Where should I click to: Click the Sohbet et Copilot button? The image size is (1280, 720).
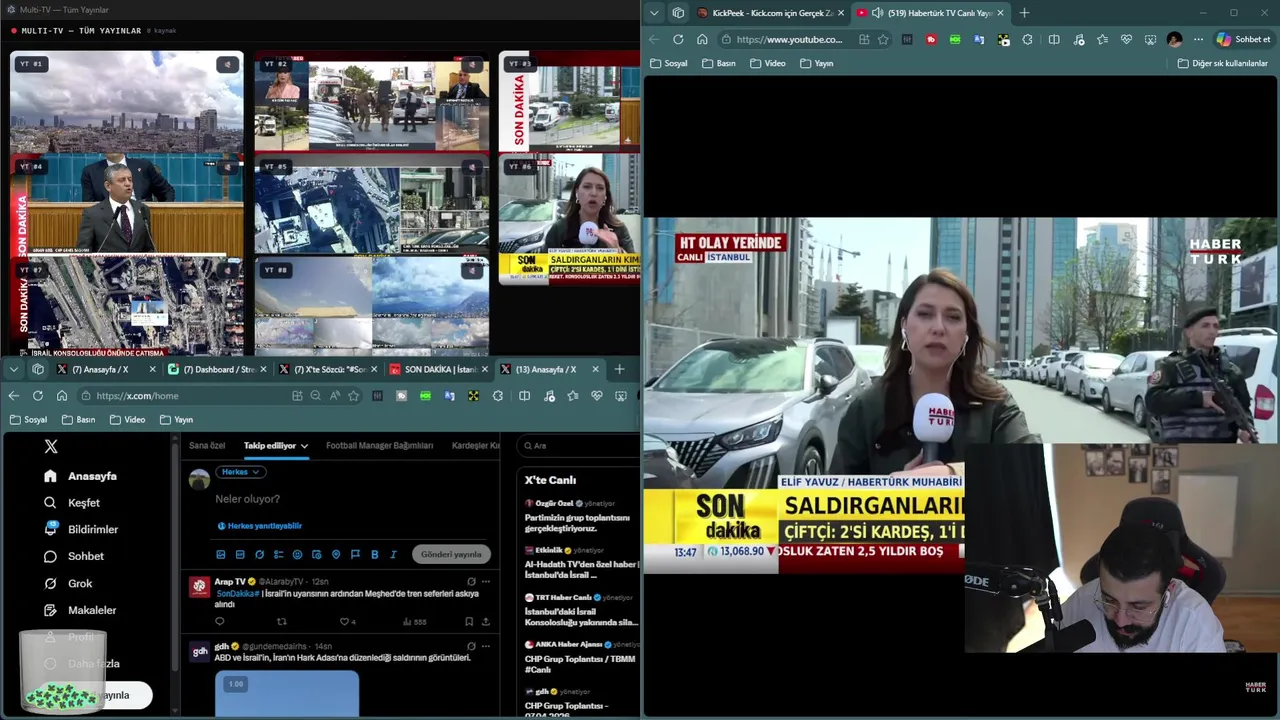click(x=1243, y=39)
